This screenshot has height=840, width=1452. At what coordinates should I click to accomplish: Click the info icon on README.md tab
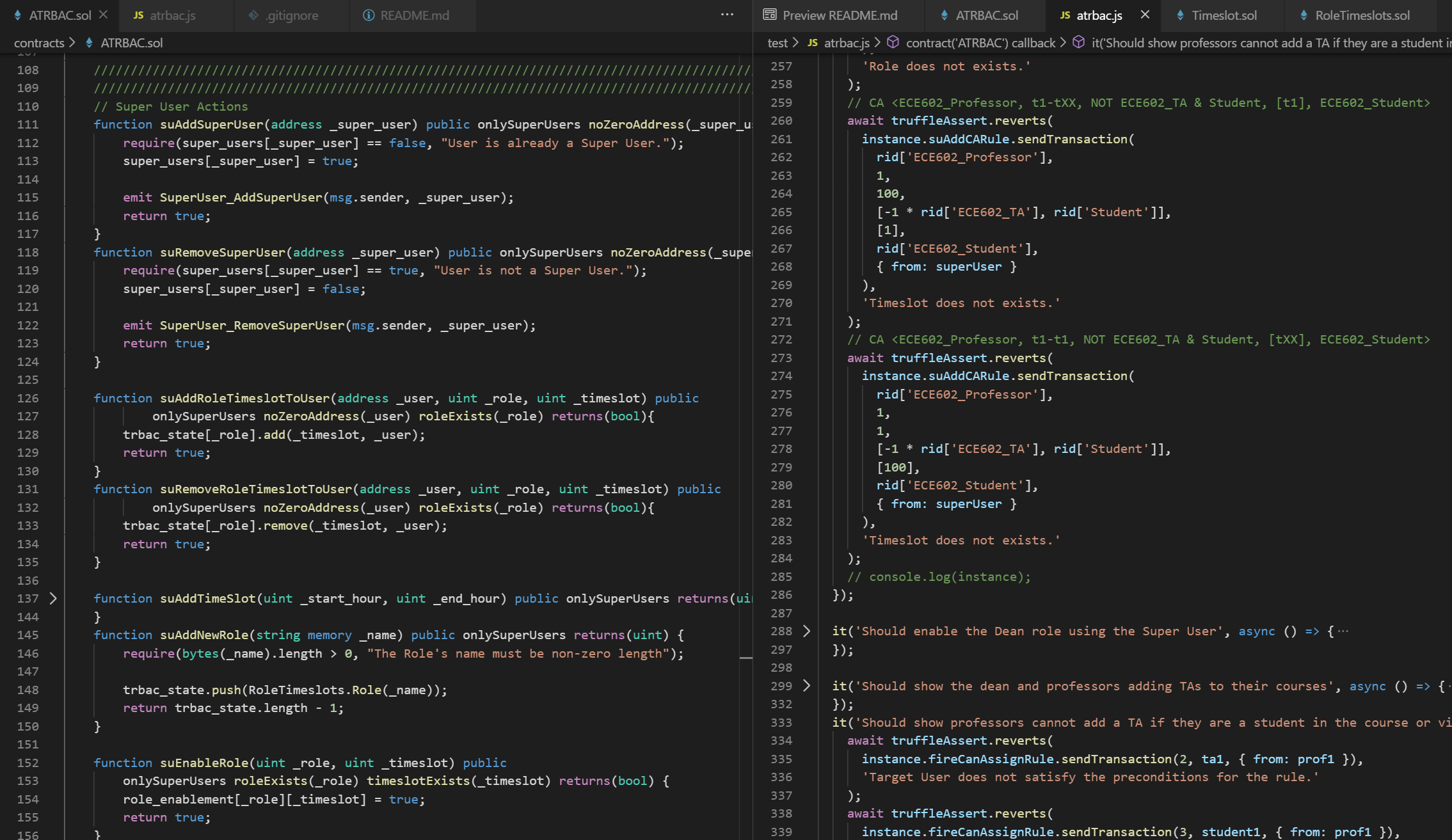[369, 15]
